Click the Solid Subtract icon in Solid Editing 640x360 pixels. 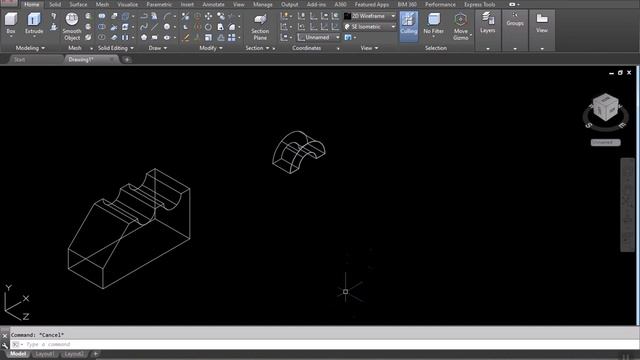(102, 27)
